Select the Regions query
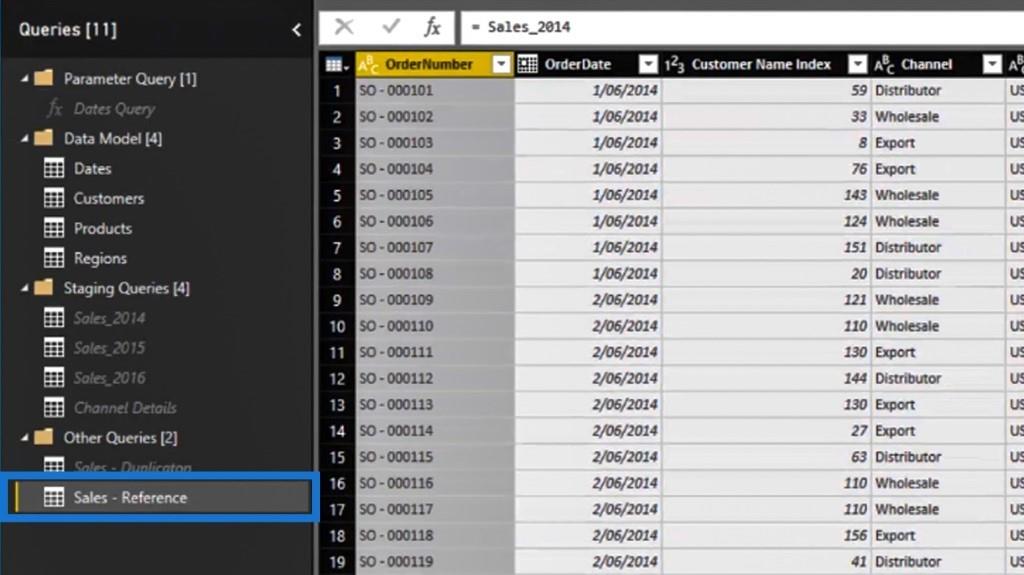1024x575 pixels. tap(100, 258)
